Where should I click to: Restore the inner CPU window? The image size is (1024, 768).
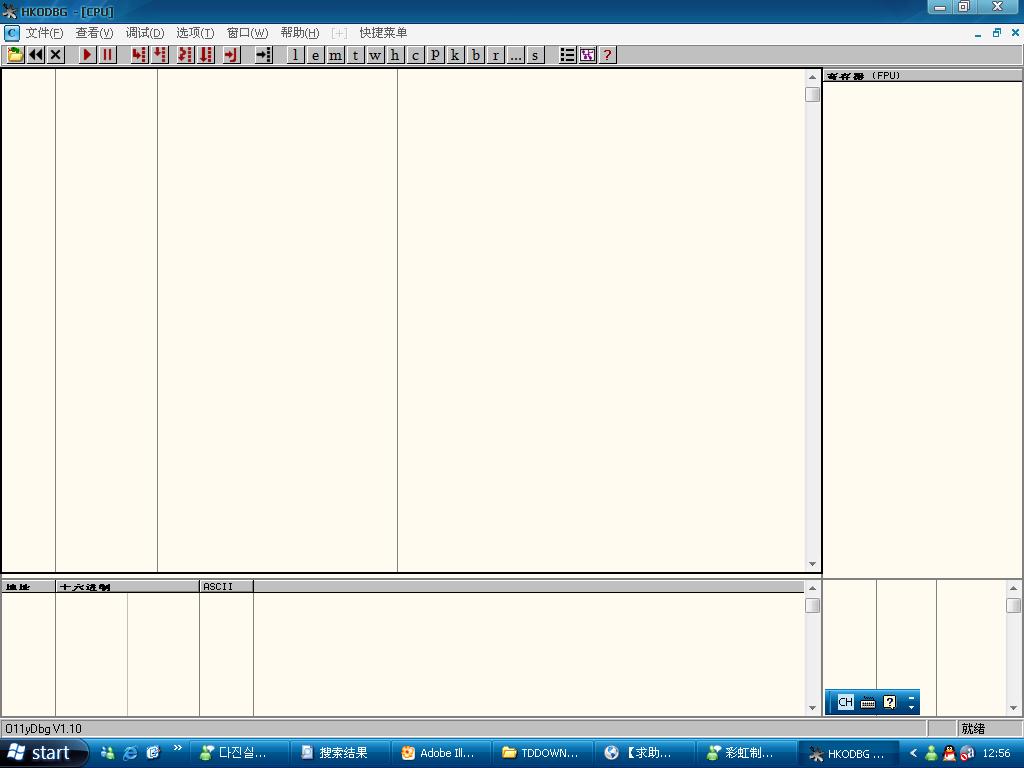coord(997,33)
